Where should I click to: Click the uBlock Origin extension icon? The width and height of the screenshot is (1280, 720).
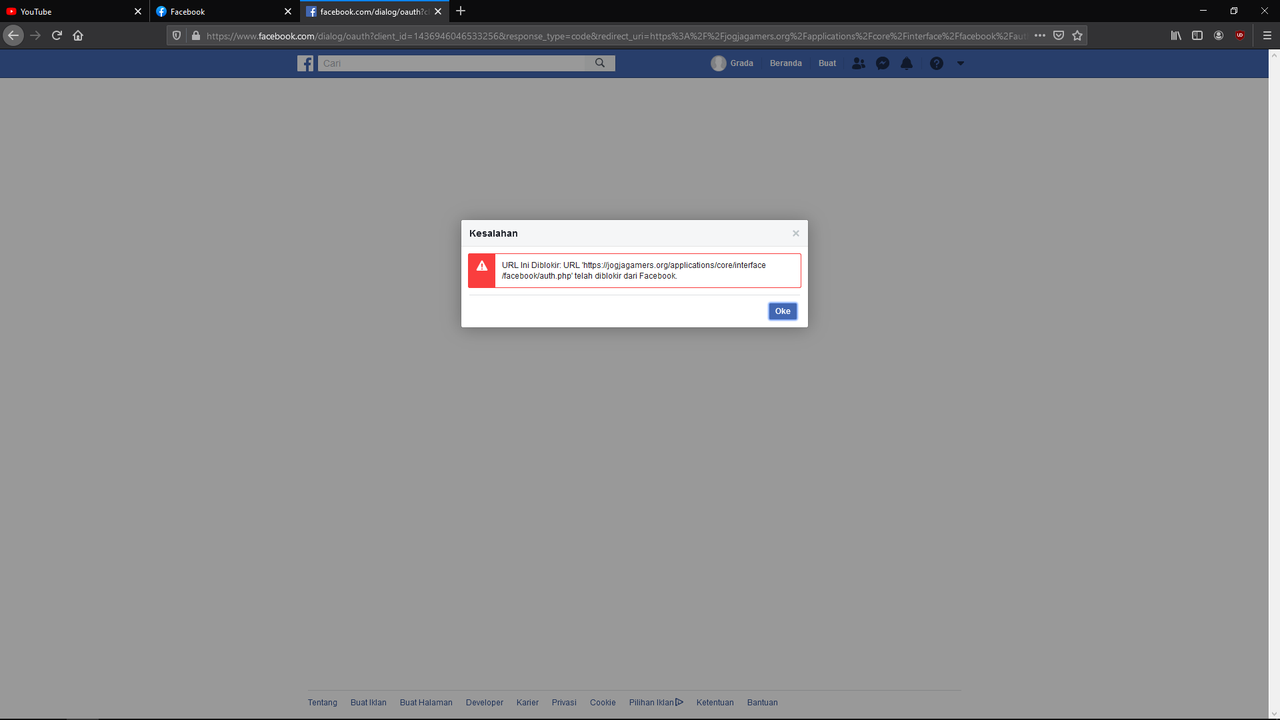1240,35
